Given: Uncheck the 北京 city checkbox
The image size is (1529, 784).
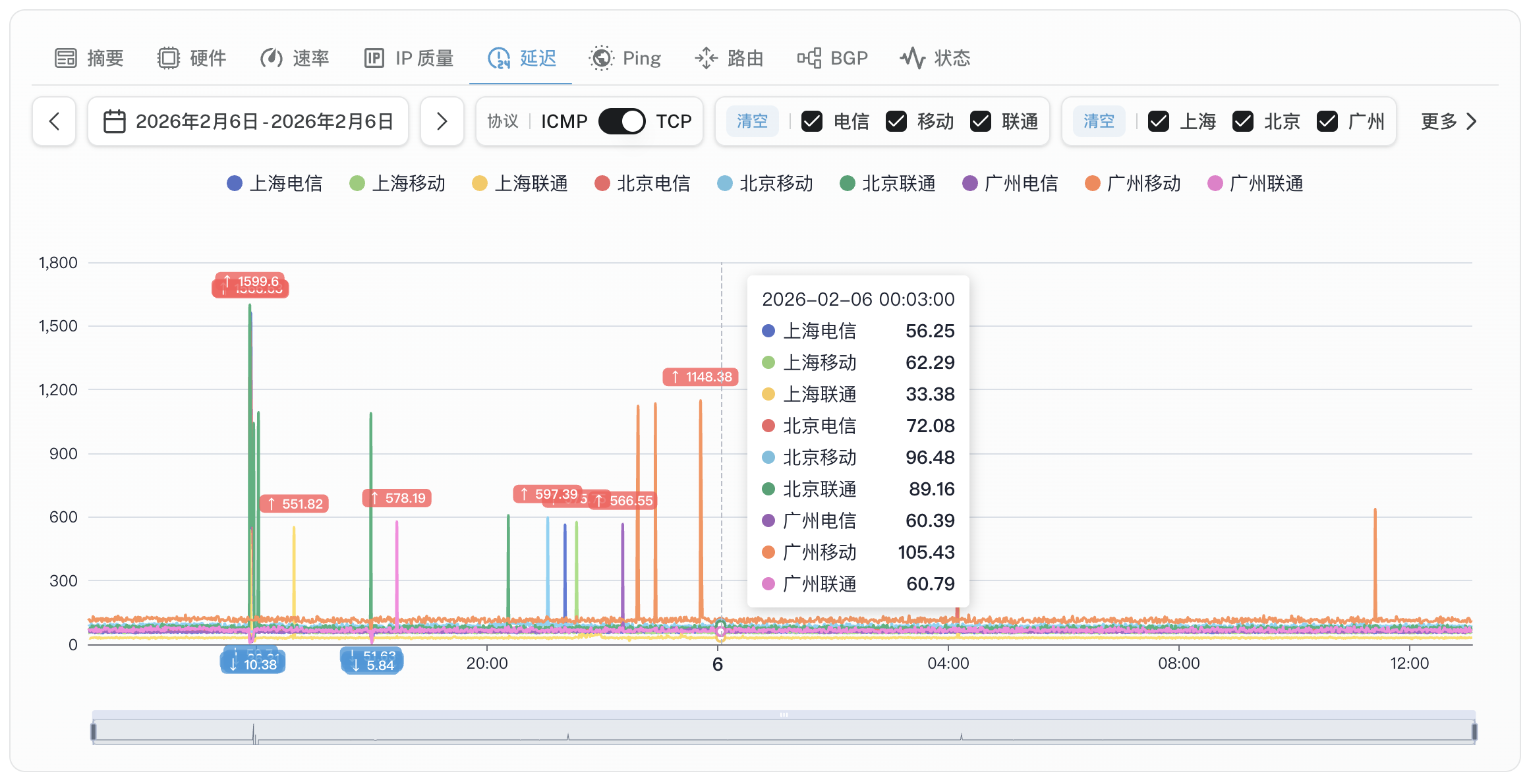Looking at the screenshot, I should 1243,121.
